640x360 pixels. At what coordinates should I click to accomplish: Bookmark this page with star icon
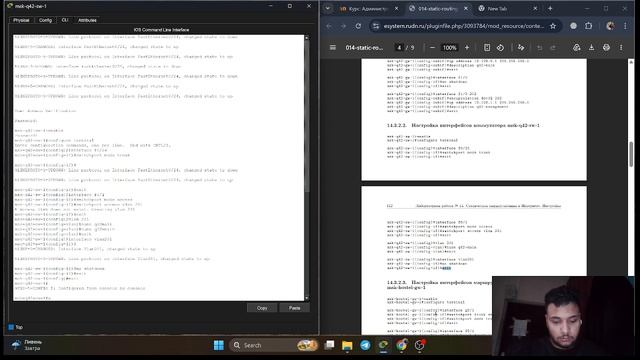point(553,26)
